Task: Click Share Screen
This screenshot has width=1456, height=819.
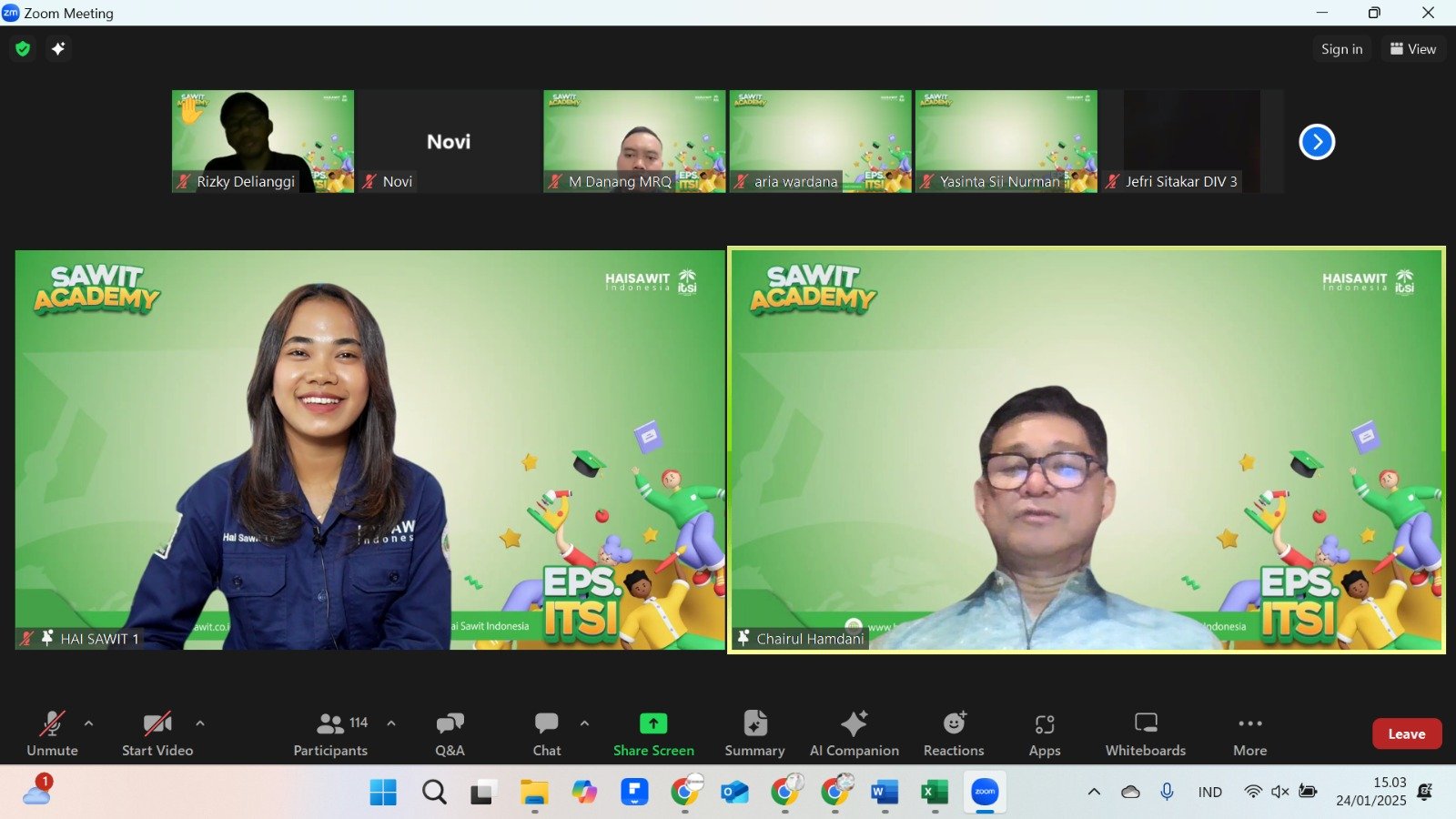Action: 653,733
